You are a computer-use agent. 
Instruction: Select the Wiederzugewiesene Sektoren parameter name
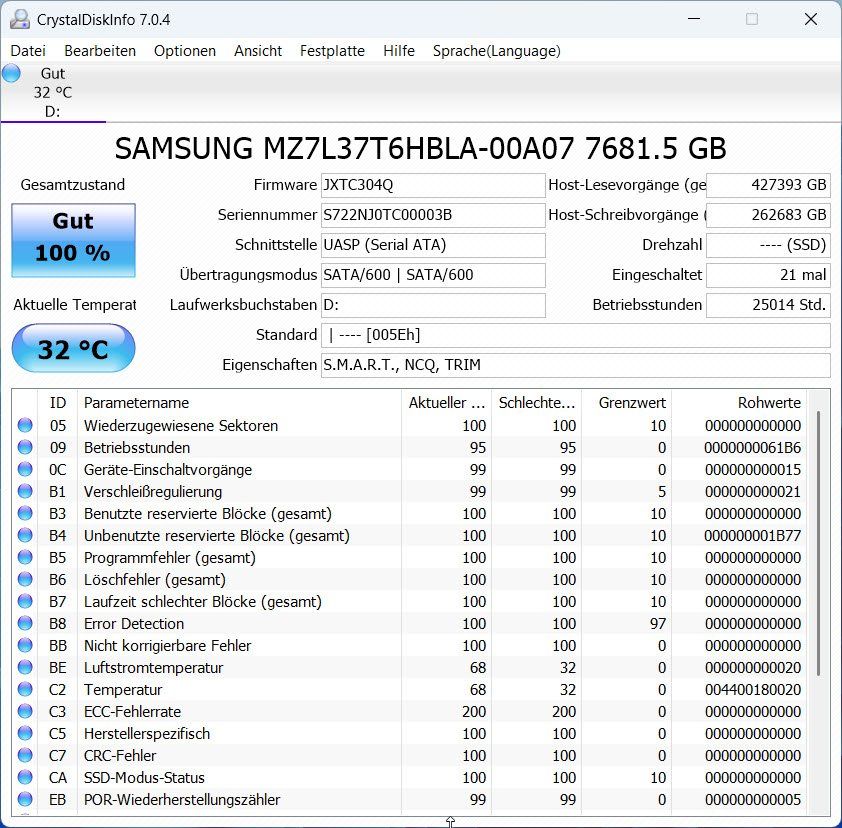tap(181, 426)
